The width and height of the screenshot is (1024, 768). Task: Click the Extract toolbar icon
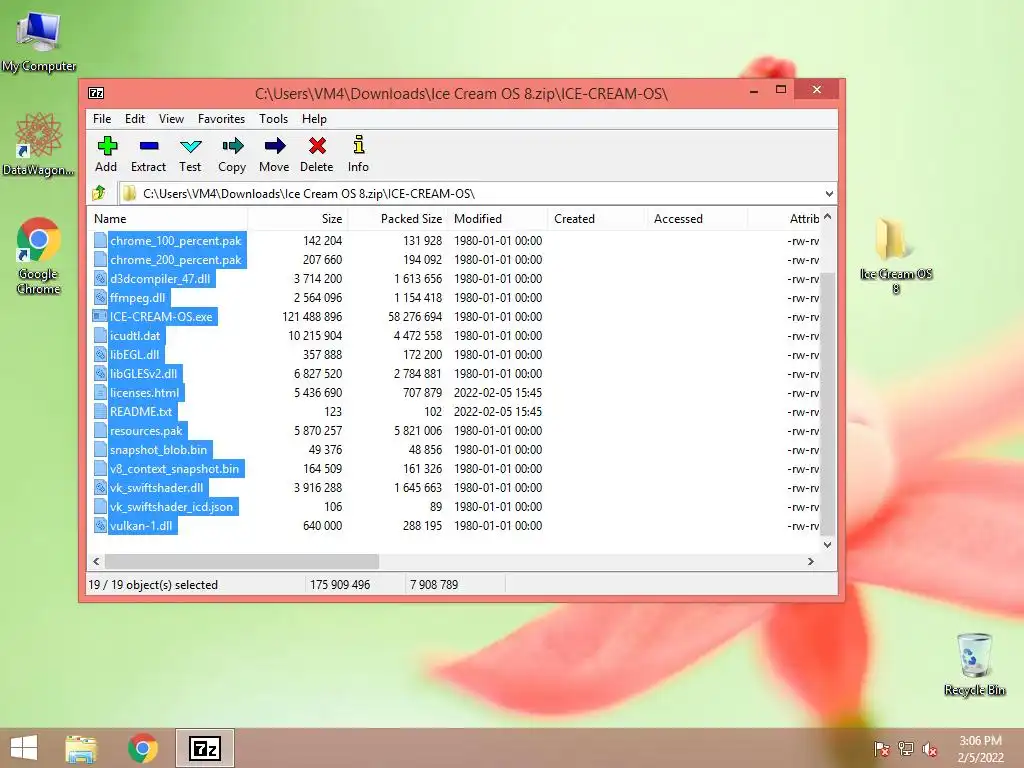coord(149,146)
